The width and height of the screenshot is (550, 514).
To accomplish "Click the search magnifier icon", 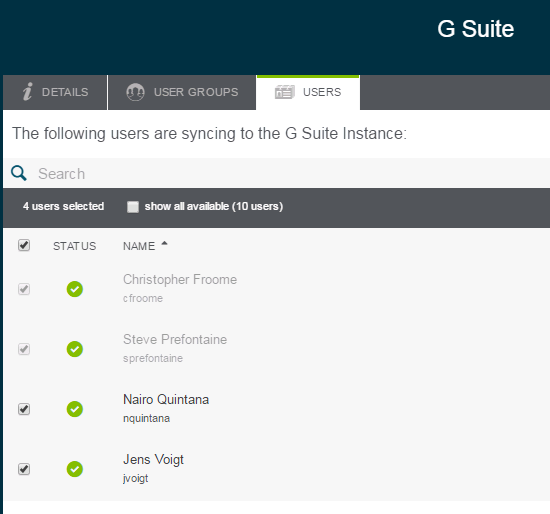I will pyautogui.click(x=19, y=173).
